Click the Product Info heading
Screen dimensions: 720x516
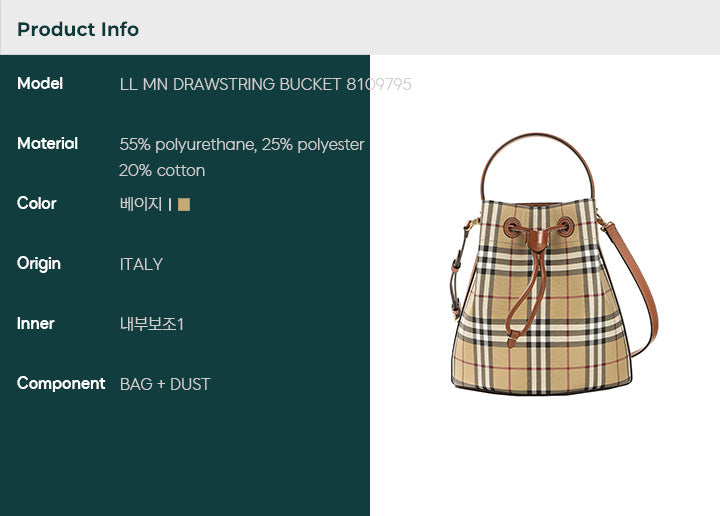78,29
